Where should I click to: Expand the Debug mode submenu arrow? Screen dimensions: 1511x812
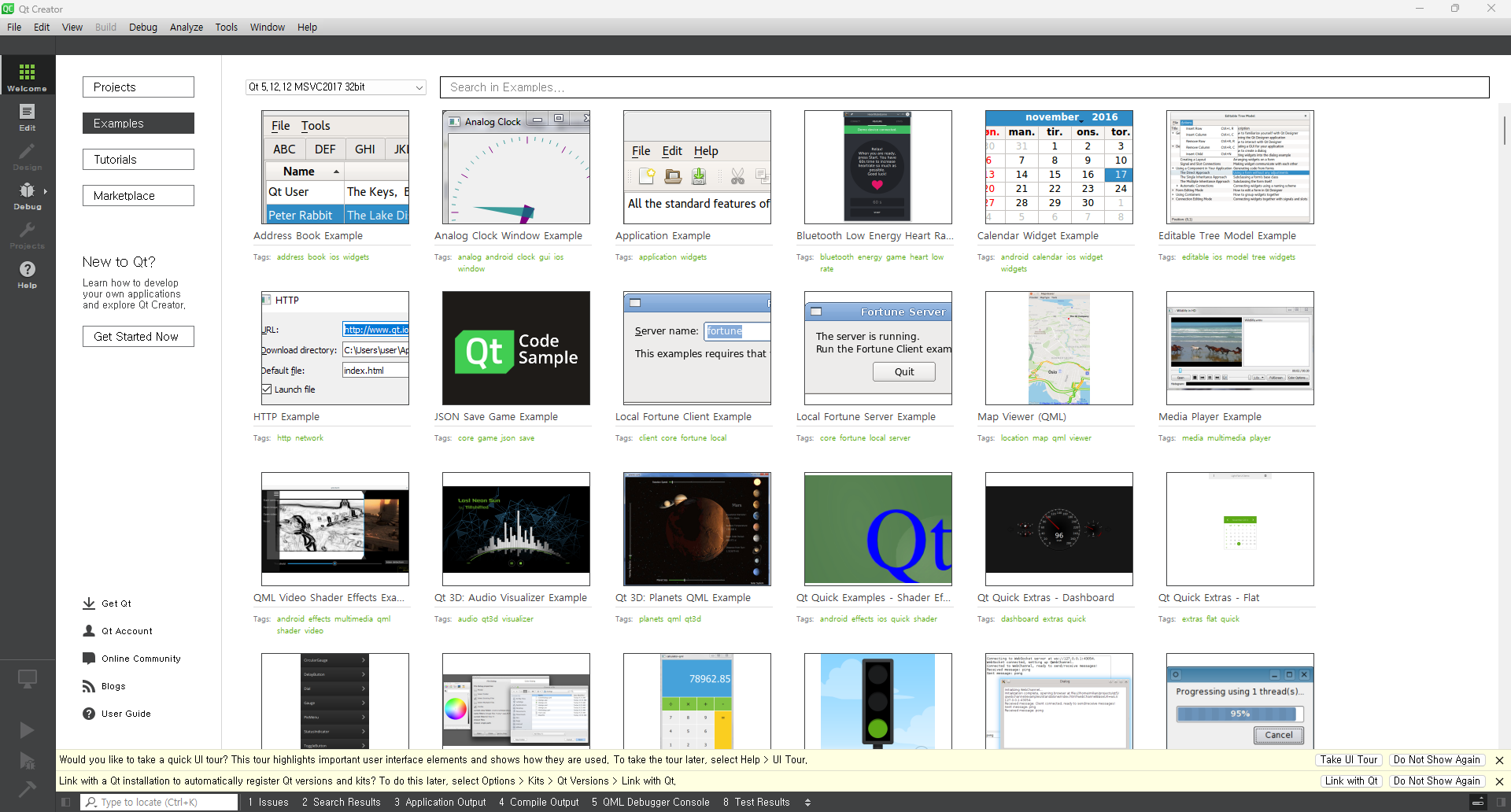pos(45,191)
